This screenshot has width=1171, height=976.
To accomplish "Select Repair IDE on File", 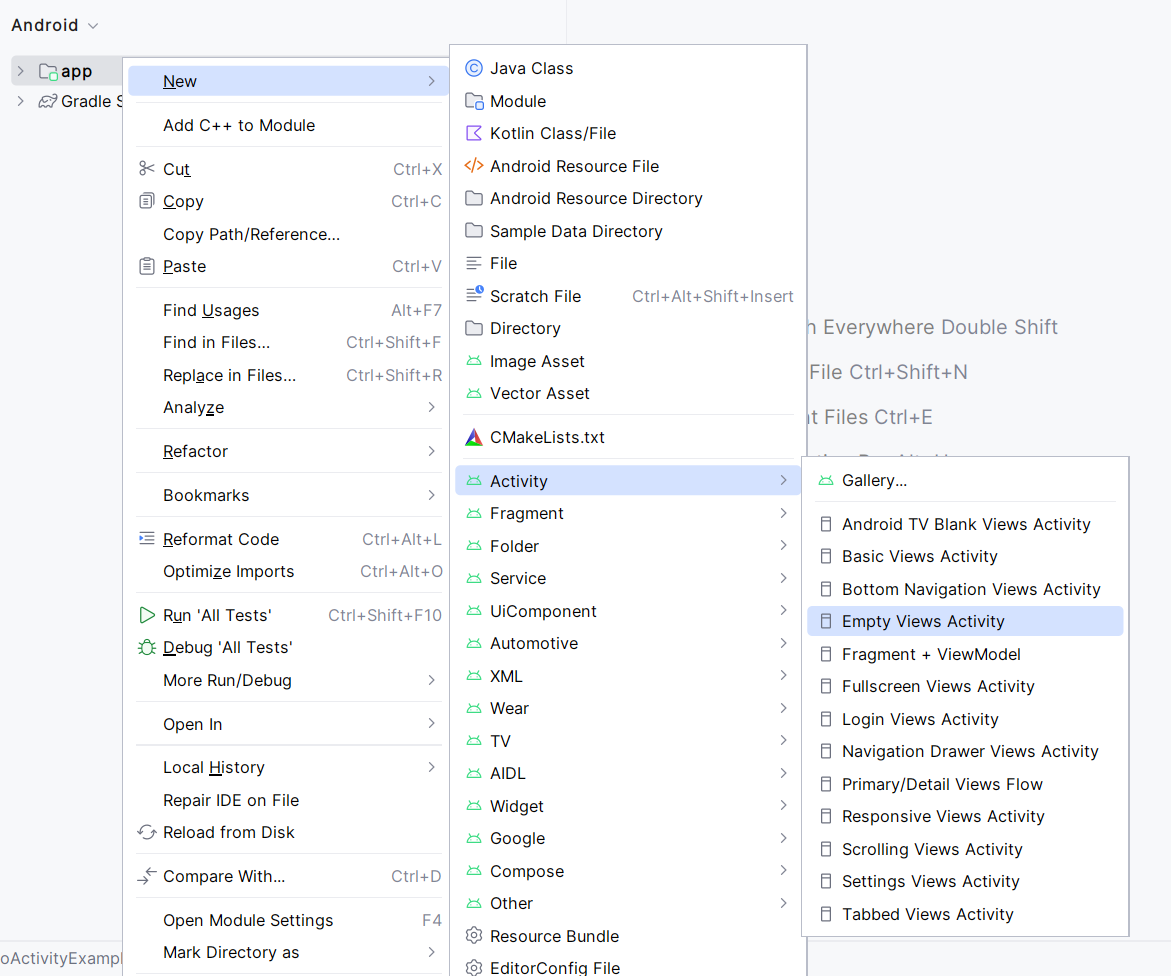I will (x=288, y=800).
